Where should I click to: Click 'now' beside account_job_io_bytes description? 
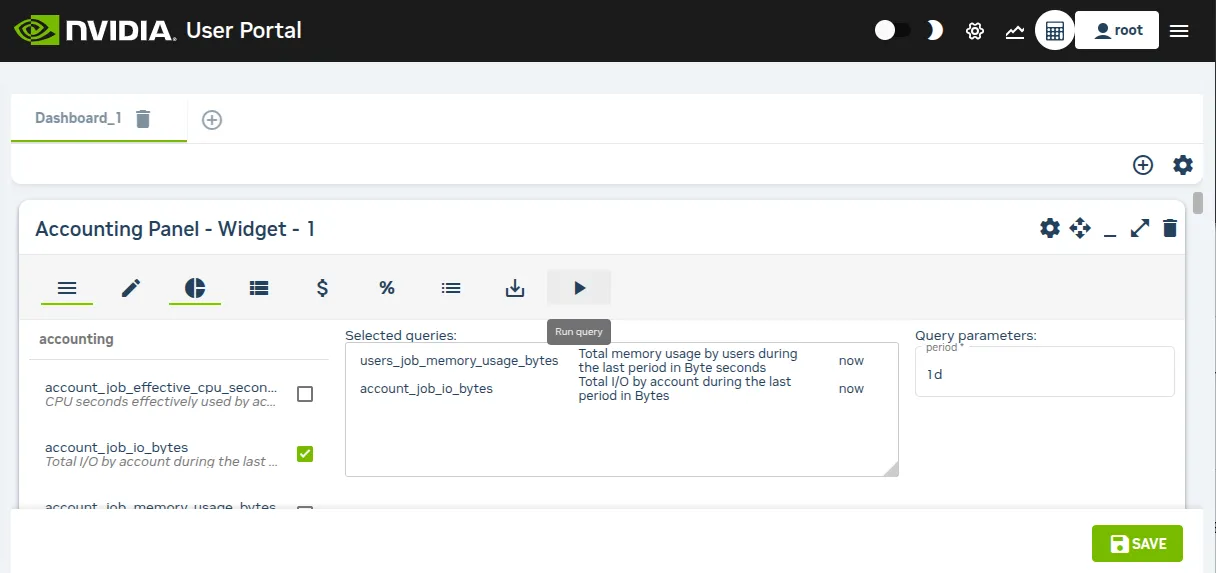coord(851,388)
